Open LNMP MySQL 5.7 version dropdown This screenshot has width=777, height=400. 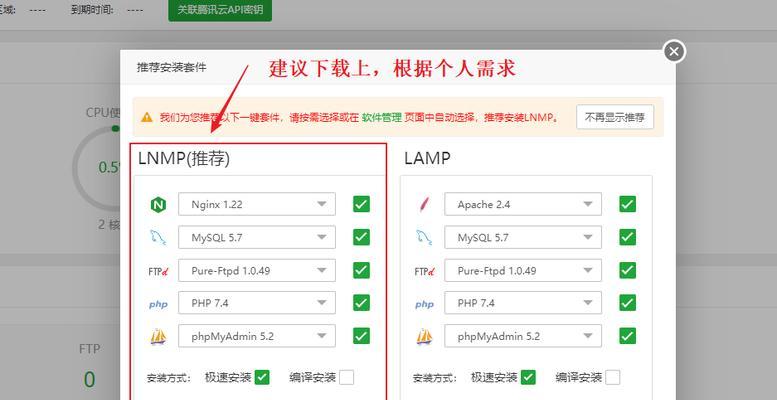click(x=257, y=237)
